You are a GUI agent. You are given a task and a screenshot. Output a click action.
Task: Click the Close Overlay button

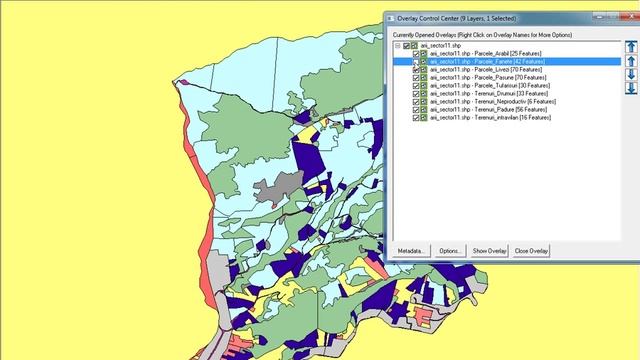(531, 251)
